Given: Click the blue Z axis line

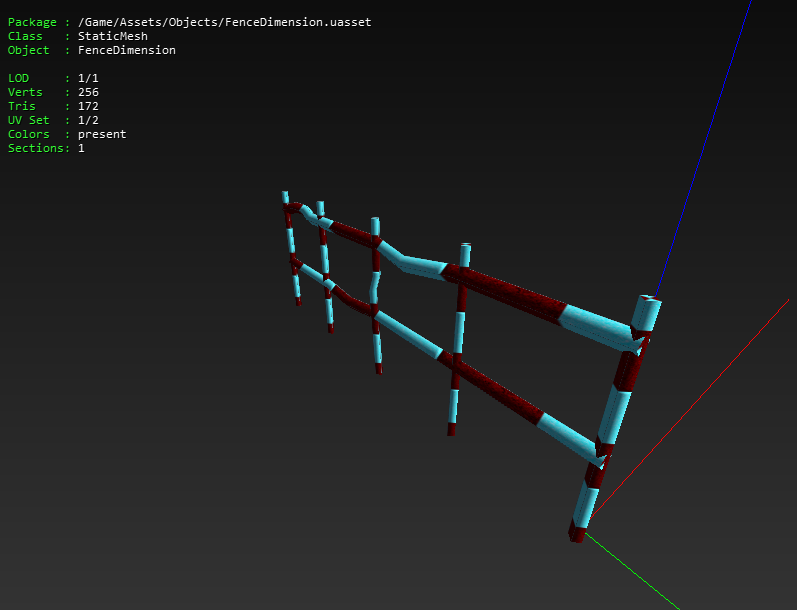Looking at the screenshot, I should pyautogui.click(x=704, y=147).
